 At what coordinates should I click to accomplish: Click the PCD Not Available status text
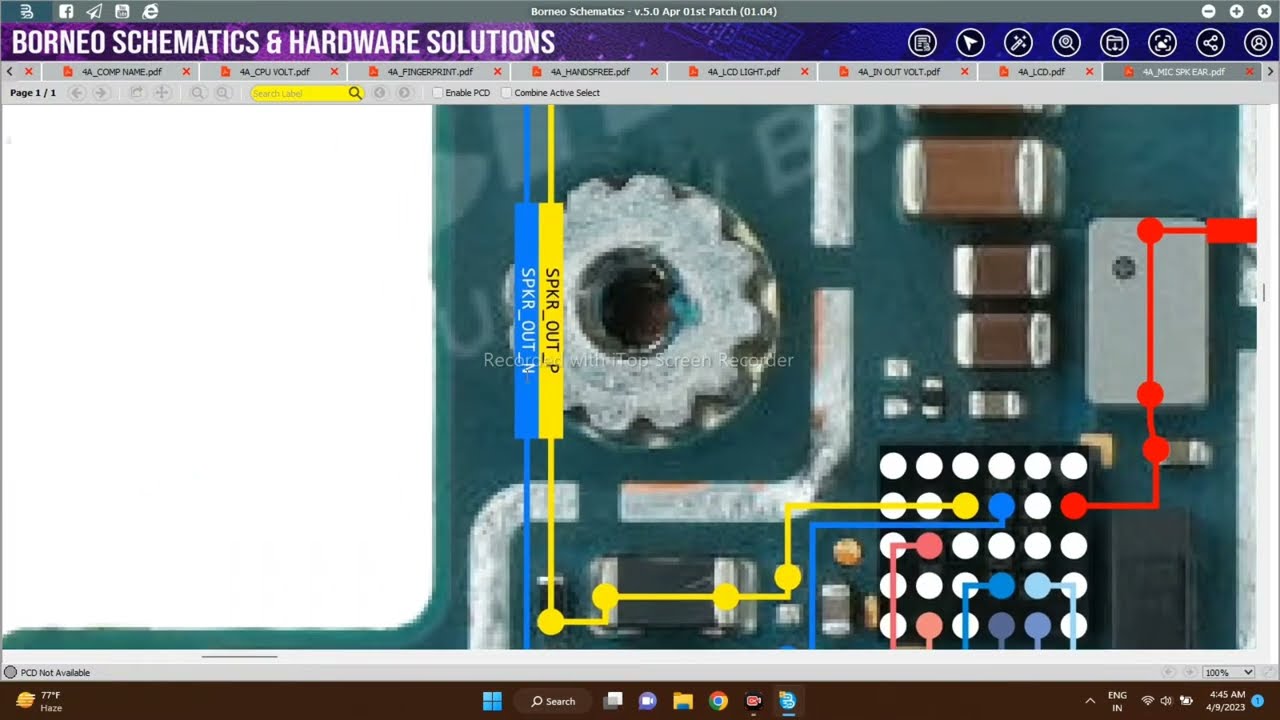click(x=55, y=673)
